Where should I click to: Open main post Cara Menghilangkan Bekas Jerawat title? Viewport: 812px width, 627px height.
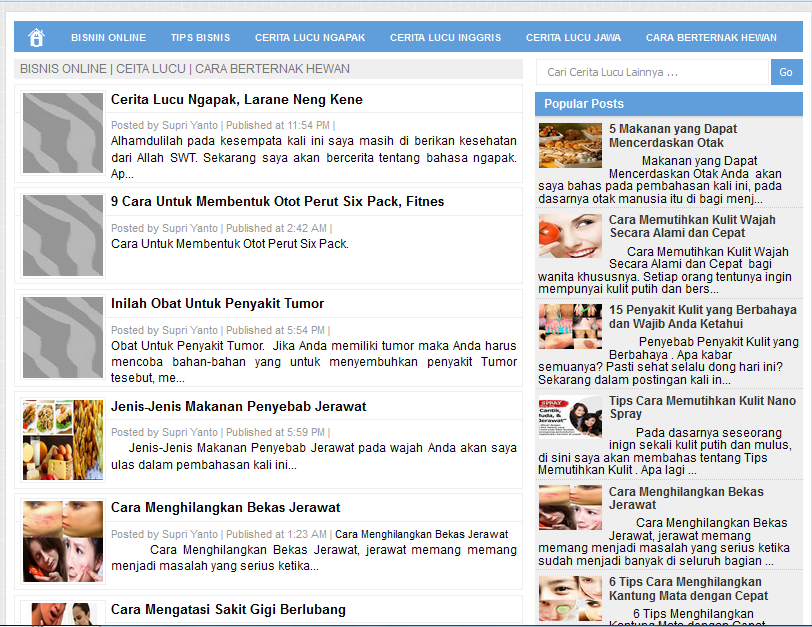[225, 507]
